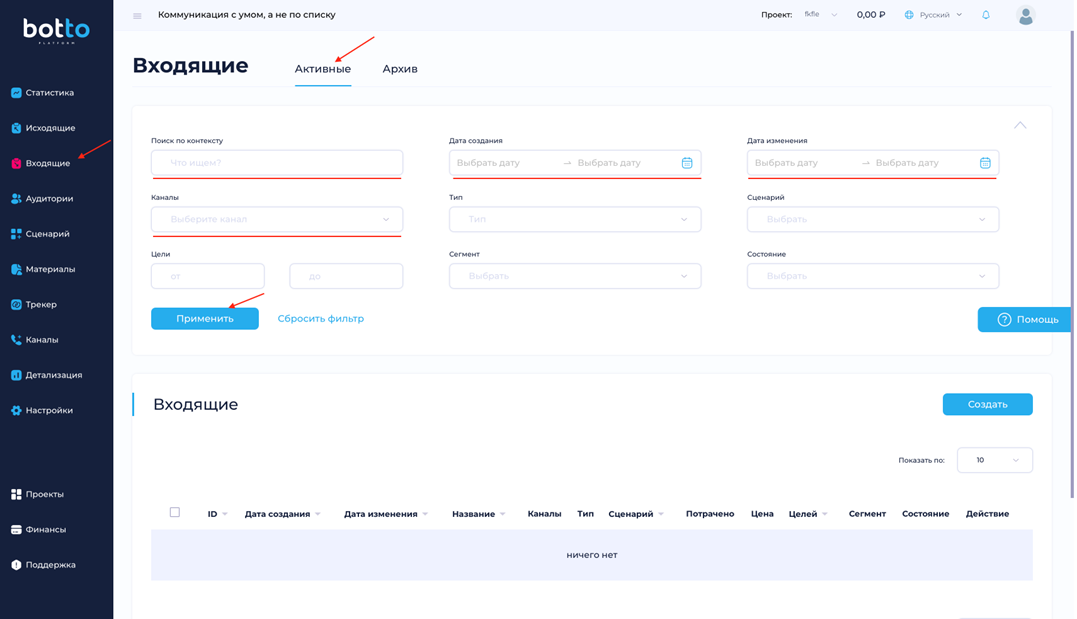Open the Настройки gear icon
Image resolution: width=1077 pixels, height=619 pixels.
pyautogui.click(x=16, y=410)
